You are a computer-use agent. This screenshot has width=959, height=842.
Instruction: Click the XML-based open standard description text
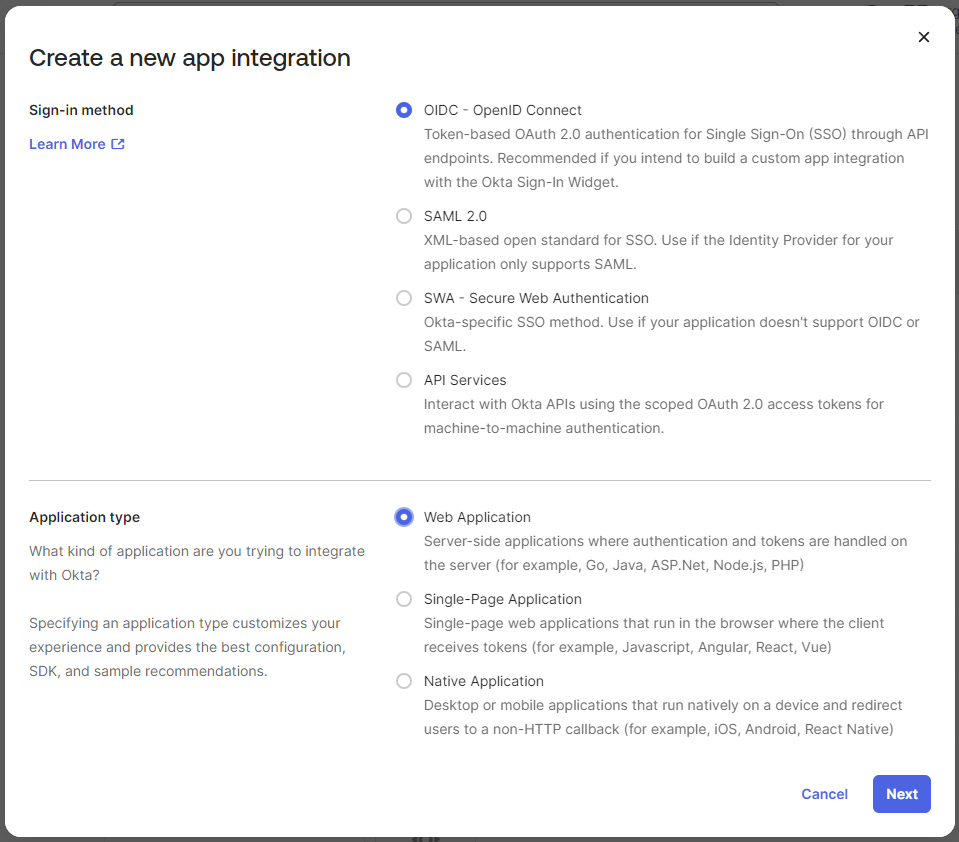pyautogui.click(x=658, y=252)
